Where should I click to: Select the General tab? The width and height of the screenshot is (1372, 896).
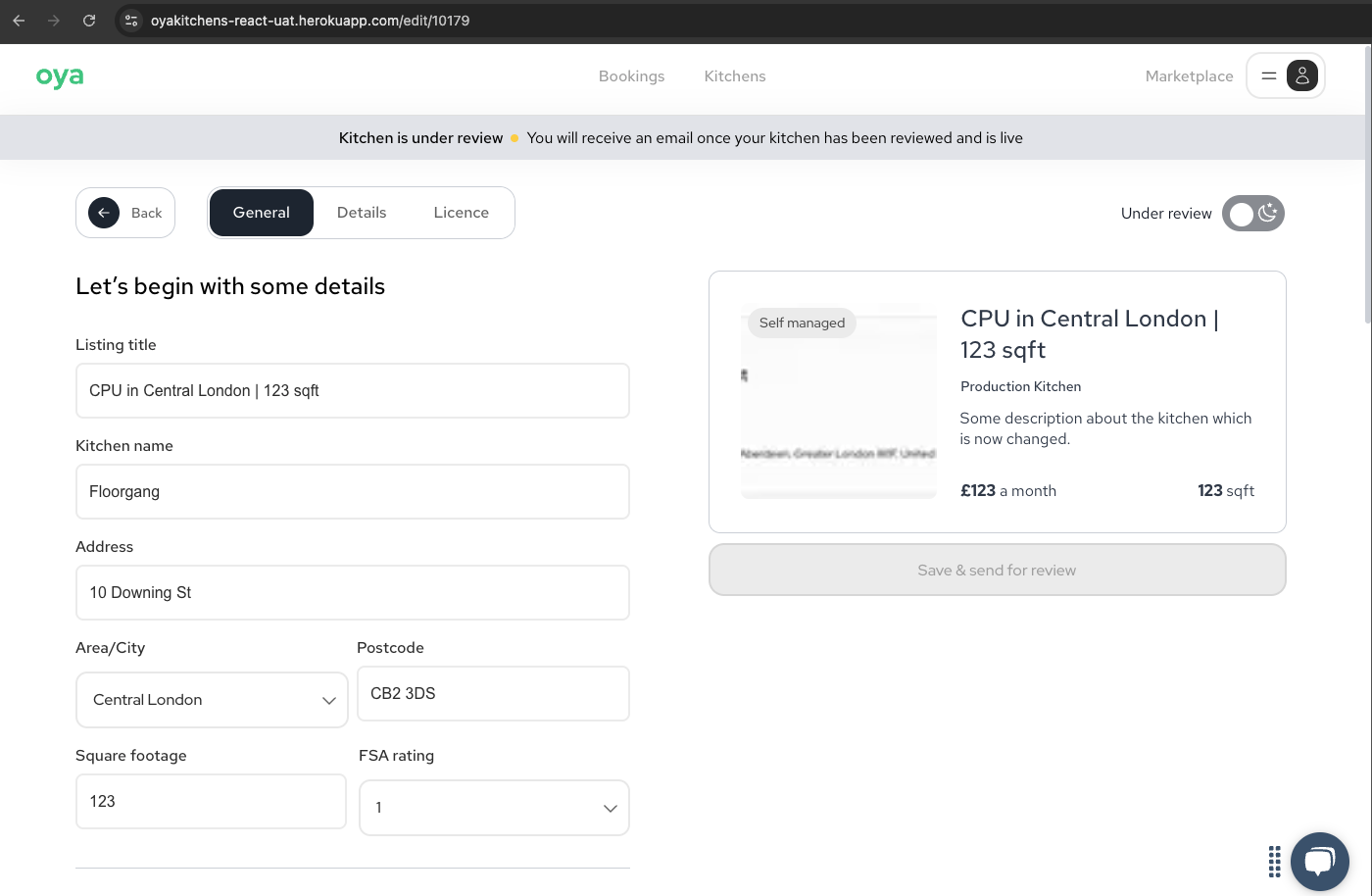click(x=262, y=213)
